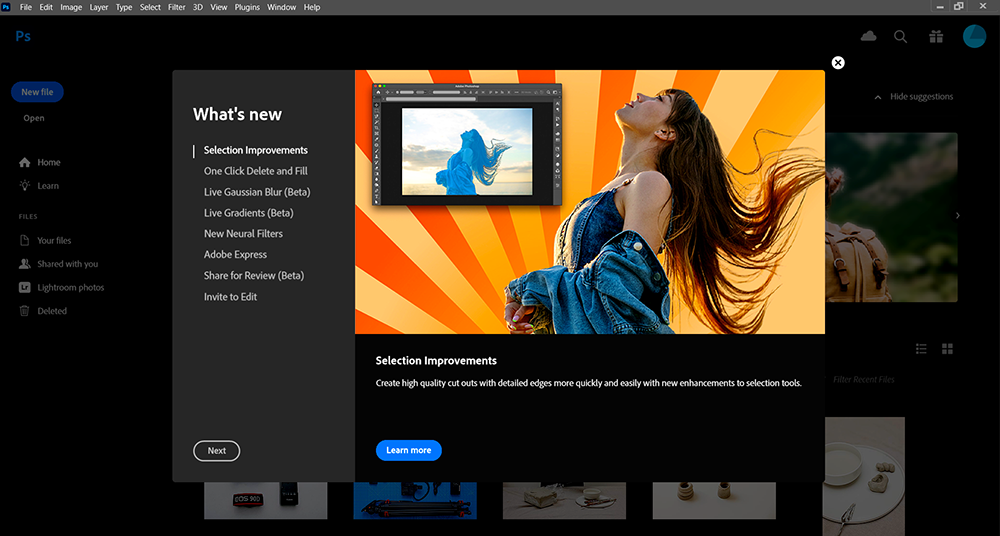The image size is (1000, 536).
Task: Open the Layer menu
Action: (99, 7)
